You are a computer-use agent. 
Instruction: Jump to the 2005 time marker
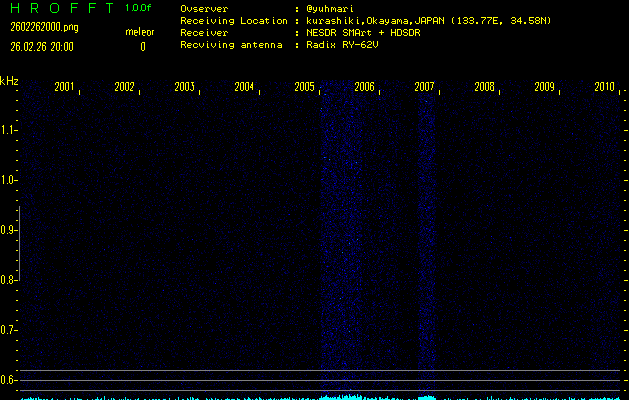point(304,87)
